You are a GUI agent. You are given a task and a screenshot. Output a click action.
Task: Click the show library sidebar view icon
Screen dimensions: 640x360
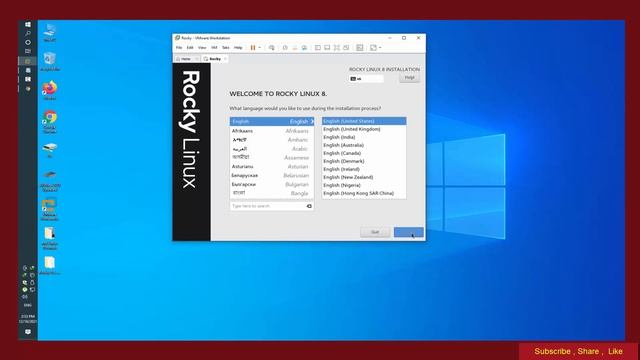pos(318,48)
